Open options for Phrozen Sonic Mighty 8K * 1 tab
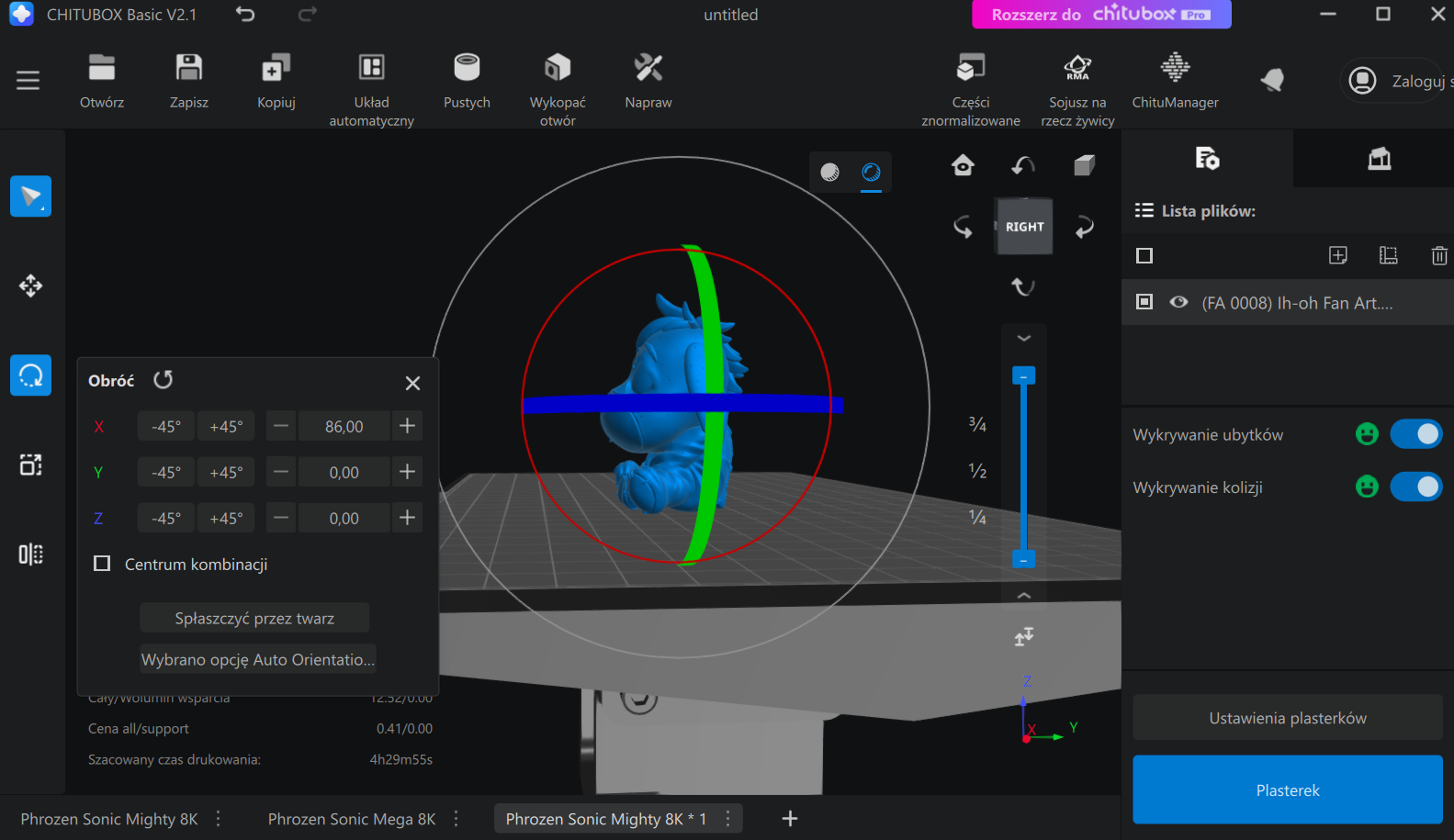 [x=727, y=818]
